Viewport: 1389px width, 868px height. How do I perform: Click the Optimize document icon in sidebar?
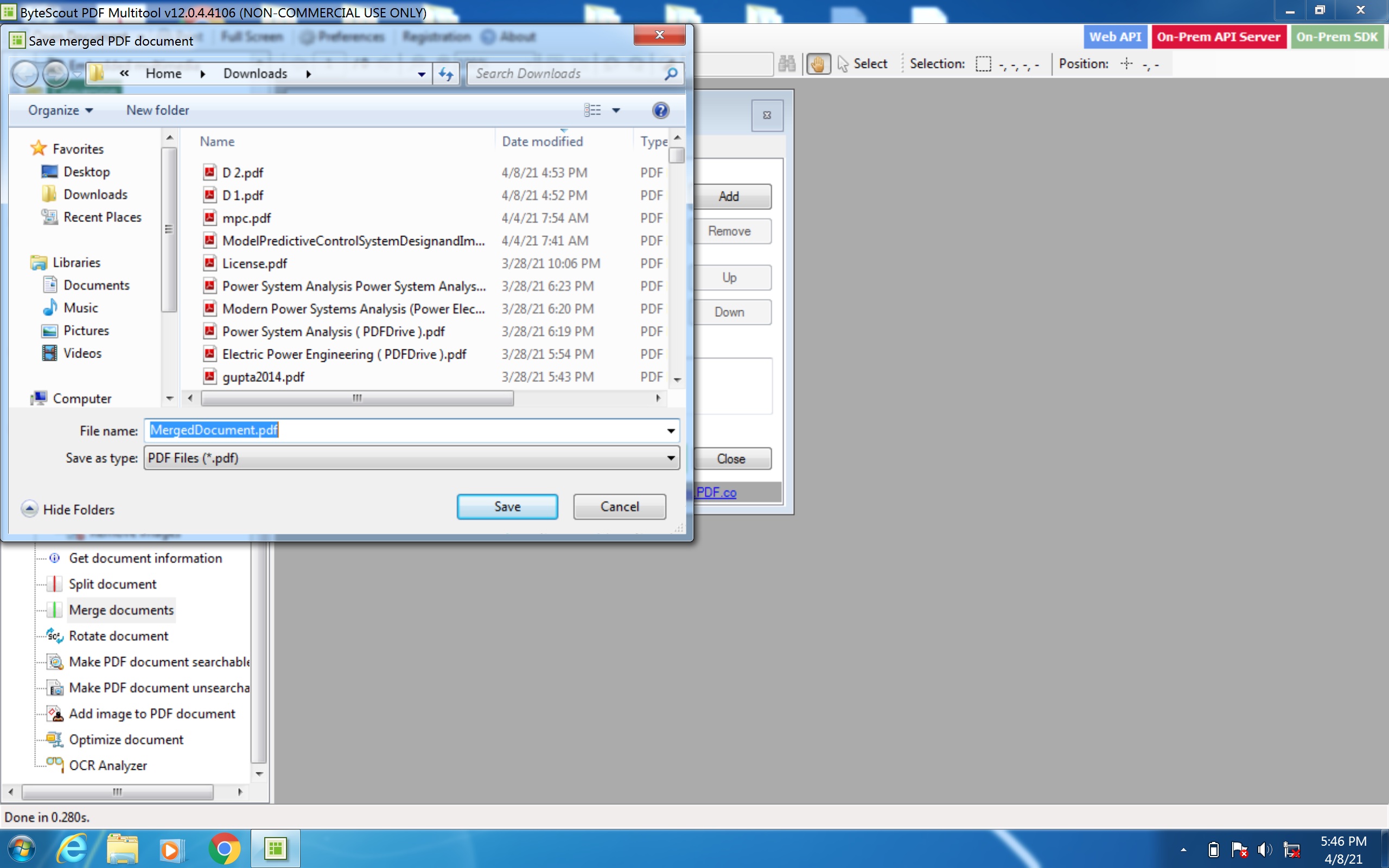pyautogui.click(x=55, y=740)
